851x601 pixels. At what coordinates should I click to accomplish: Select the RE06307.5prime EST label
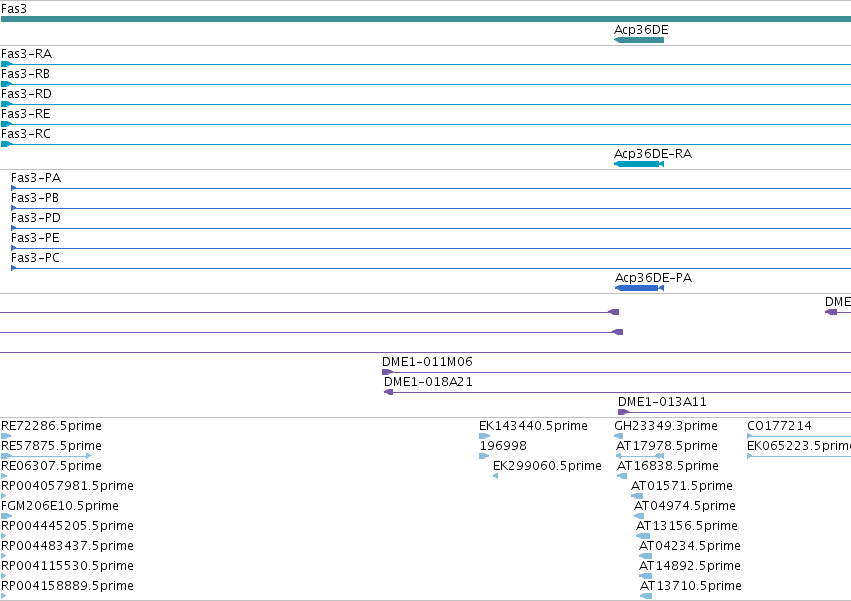tap(51, 466)
